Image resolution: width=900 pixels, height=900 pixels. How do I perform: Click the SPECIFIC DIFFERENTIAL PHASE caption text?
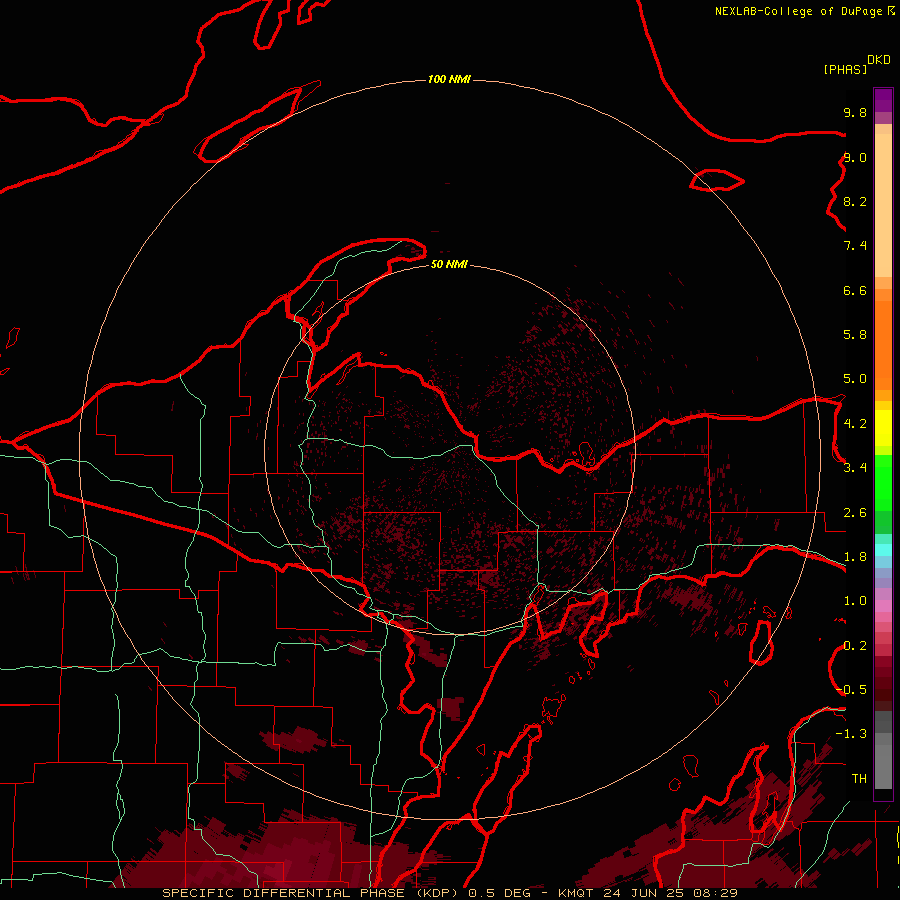click(x=283, y=893)
